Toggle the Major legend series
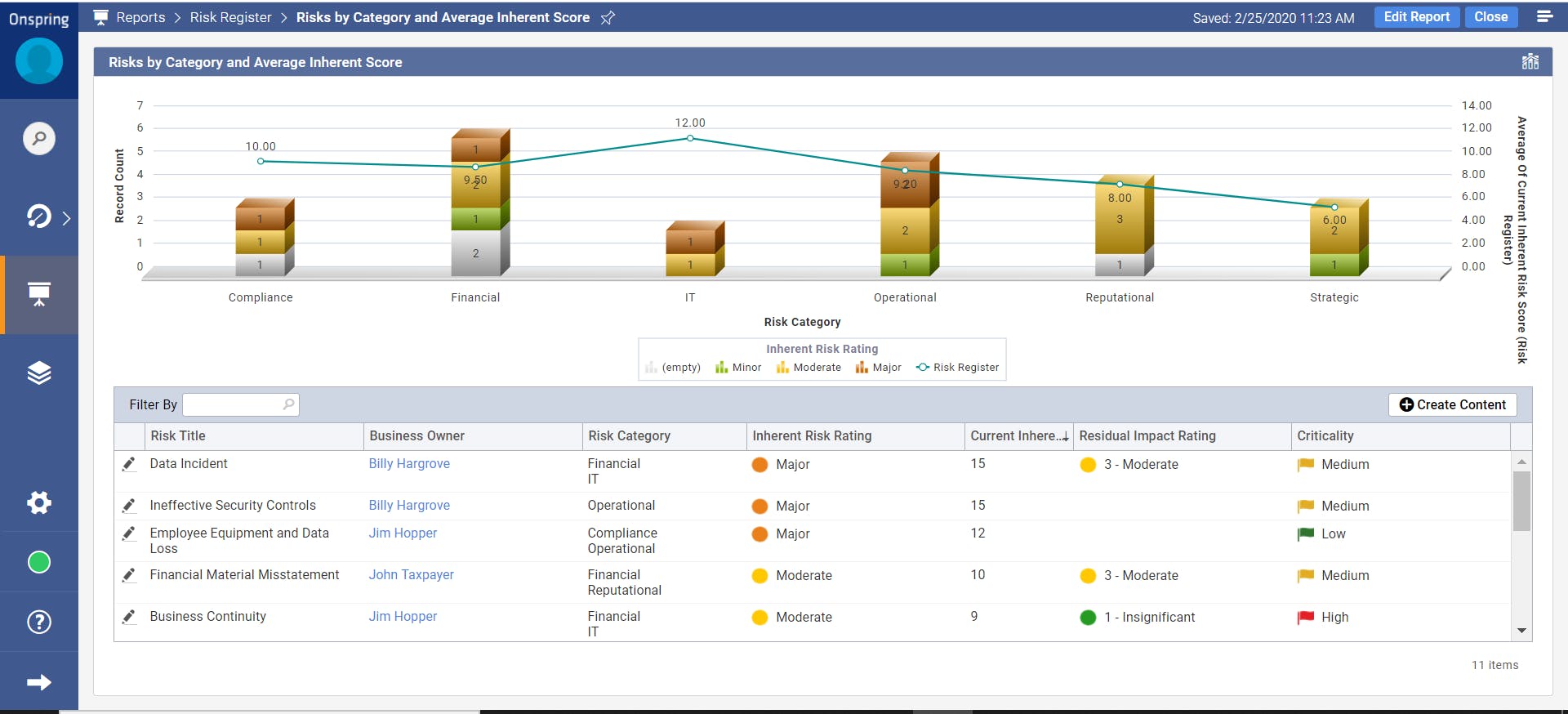The image size is (1568, 714). pos(879,368)
